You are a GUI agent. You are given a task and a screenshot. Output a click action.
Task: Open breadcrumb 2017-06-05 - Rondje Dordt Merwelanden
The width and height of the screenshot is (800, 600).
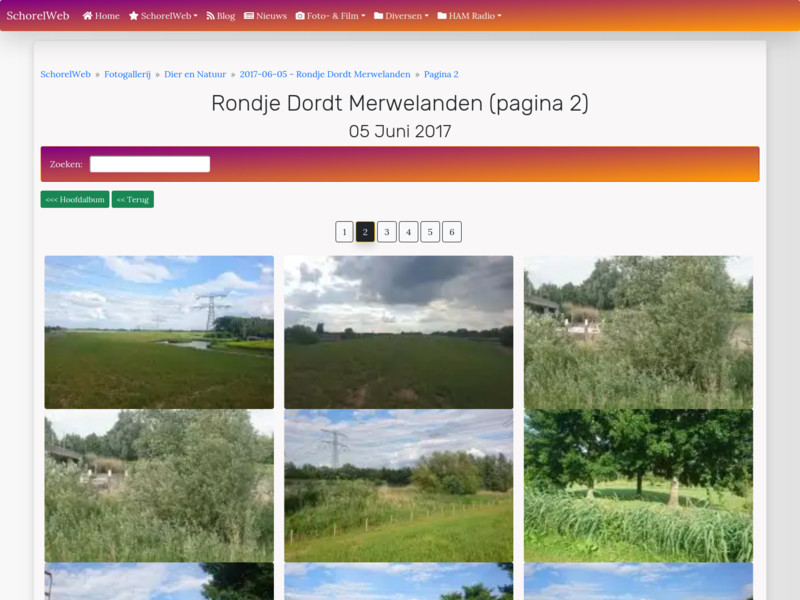tap(325, 74)
